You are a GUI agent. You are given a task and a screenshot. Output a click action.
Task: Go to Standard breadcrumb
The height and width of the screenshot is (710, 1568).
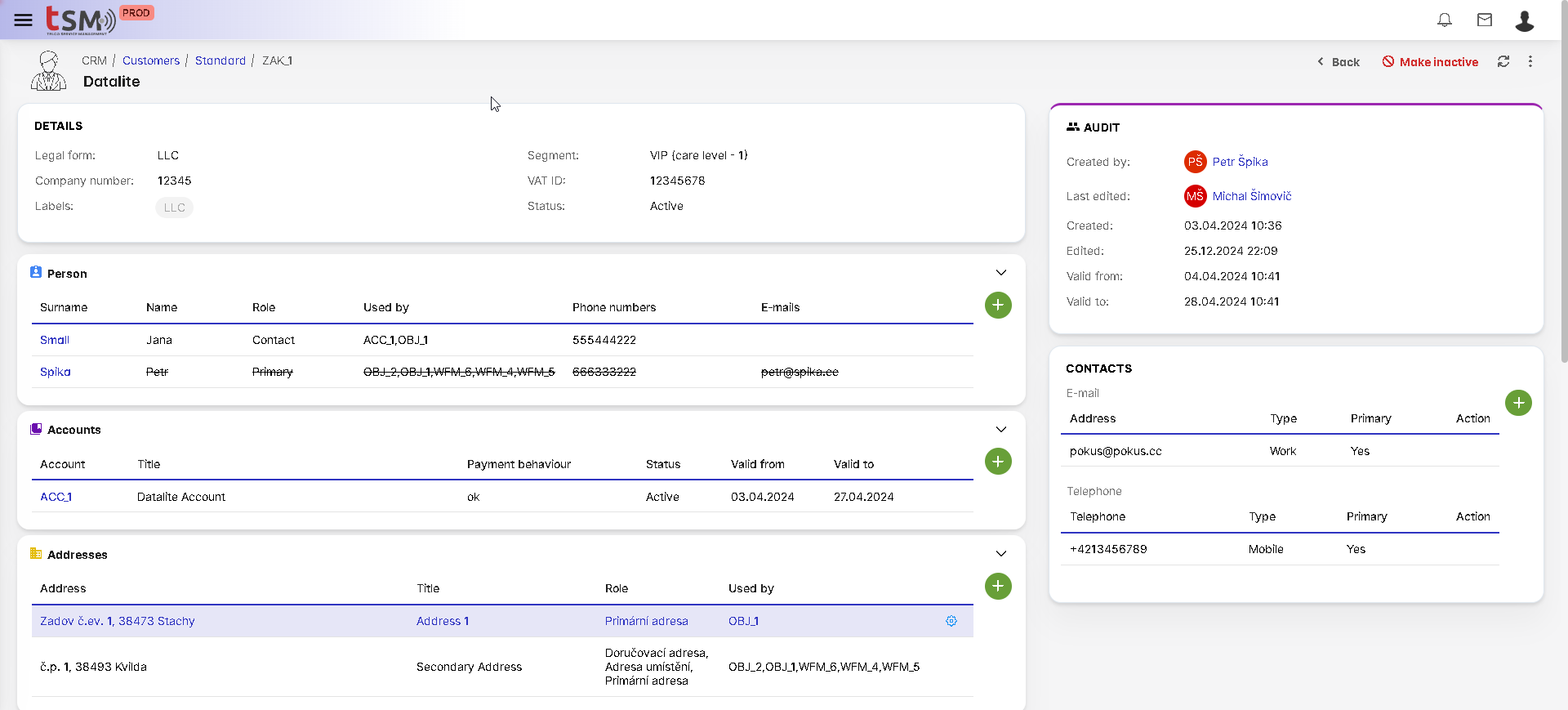pyautogui.click(x=220, y=60)
